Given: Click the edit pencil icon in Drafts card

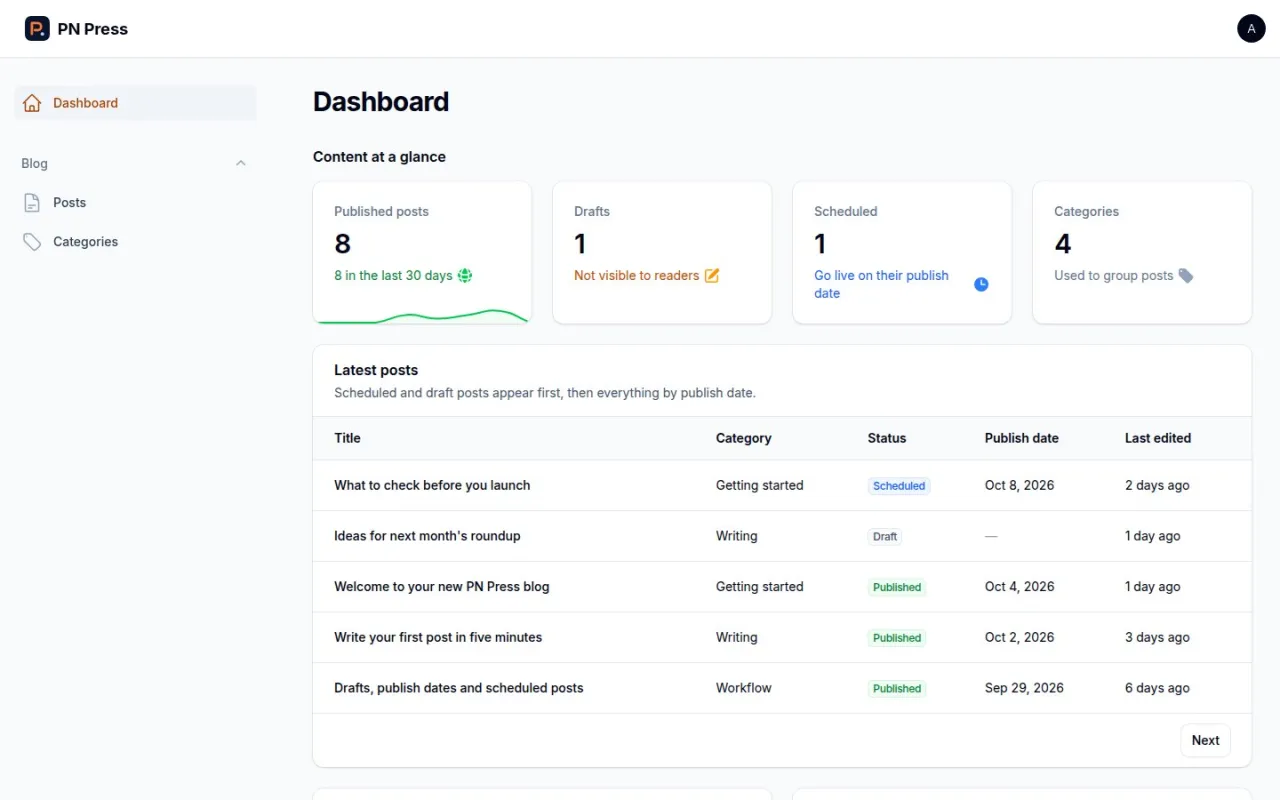Looking at the screenshot, I should click(x=712, y=276).
